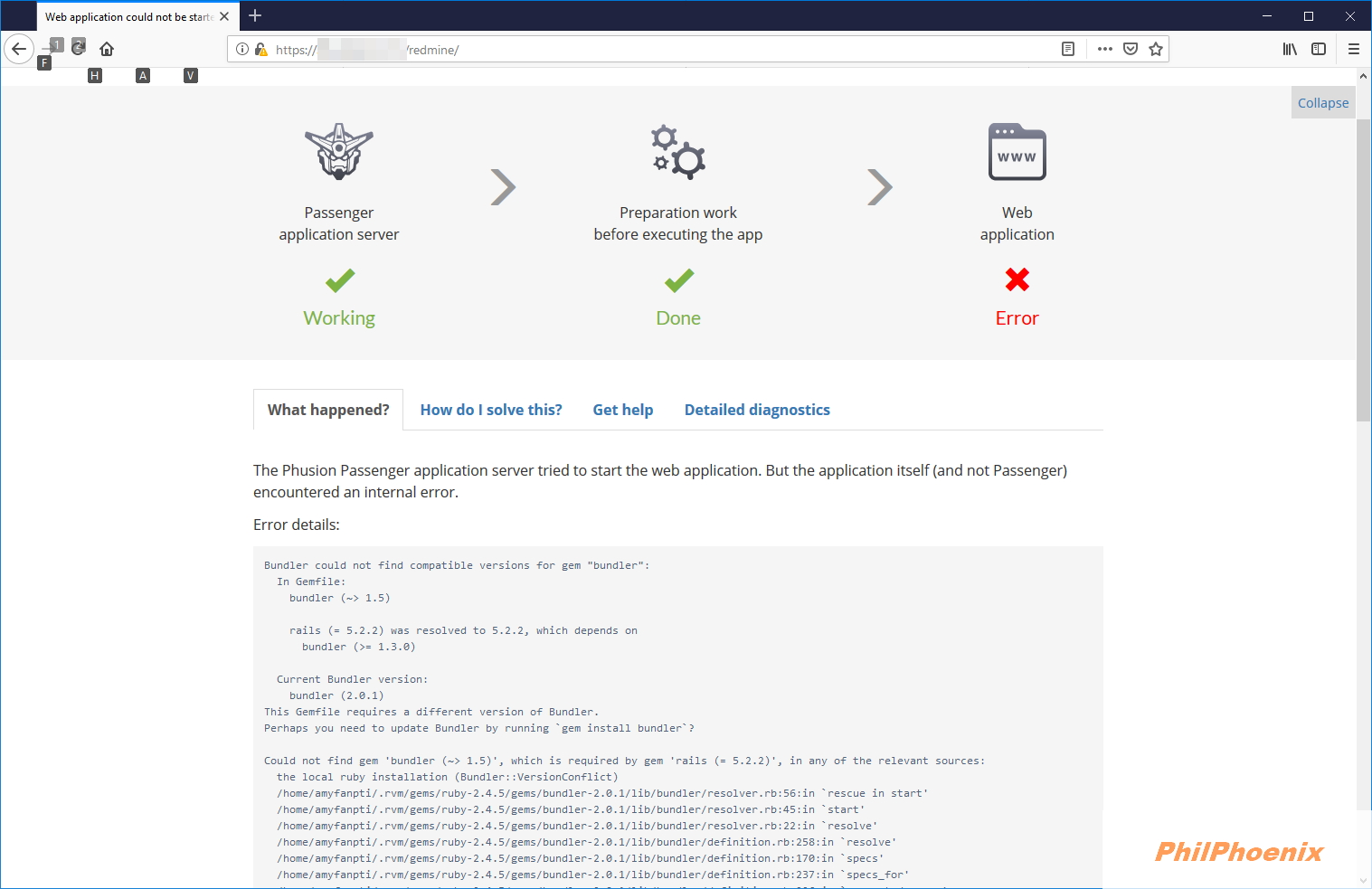1372x889 pixels.
Task: Click the red Error cross mark
Action: point(1017,279)
